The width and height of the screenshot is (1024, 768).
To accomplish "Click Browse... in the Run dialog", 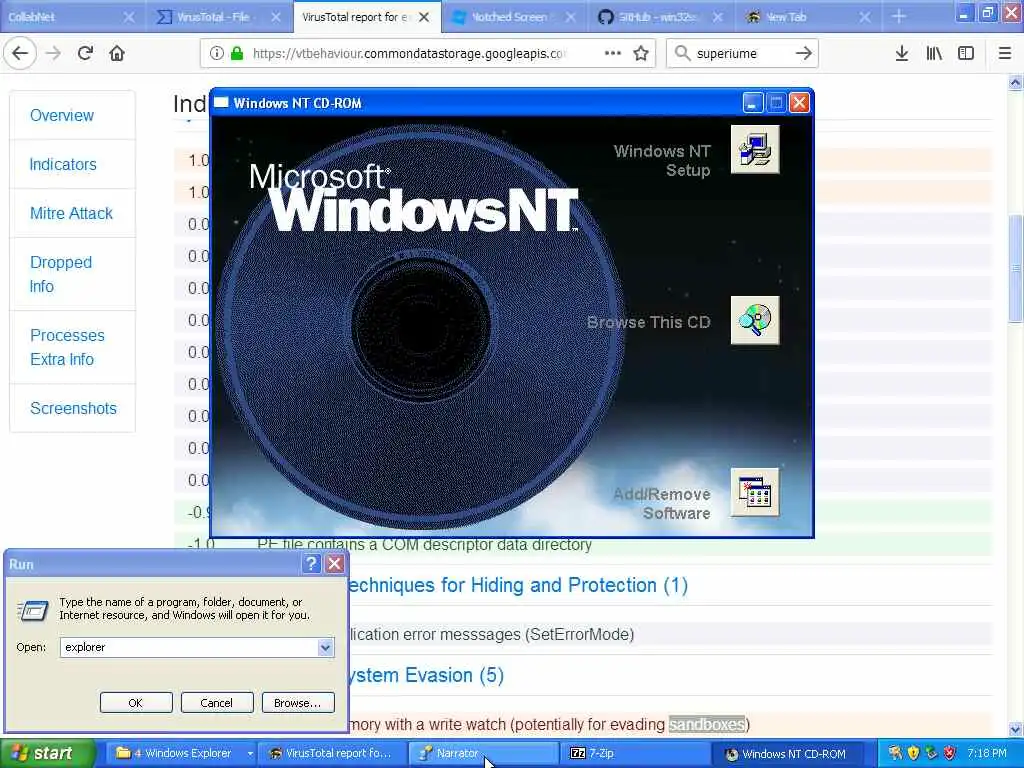I will tap(298, 703).
